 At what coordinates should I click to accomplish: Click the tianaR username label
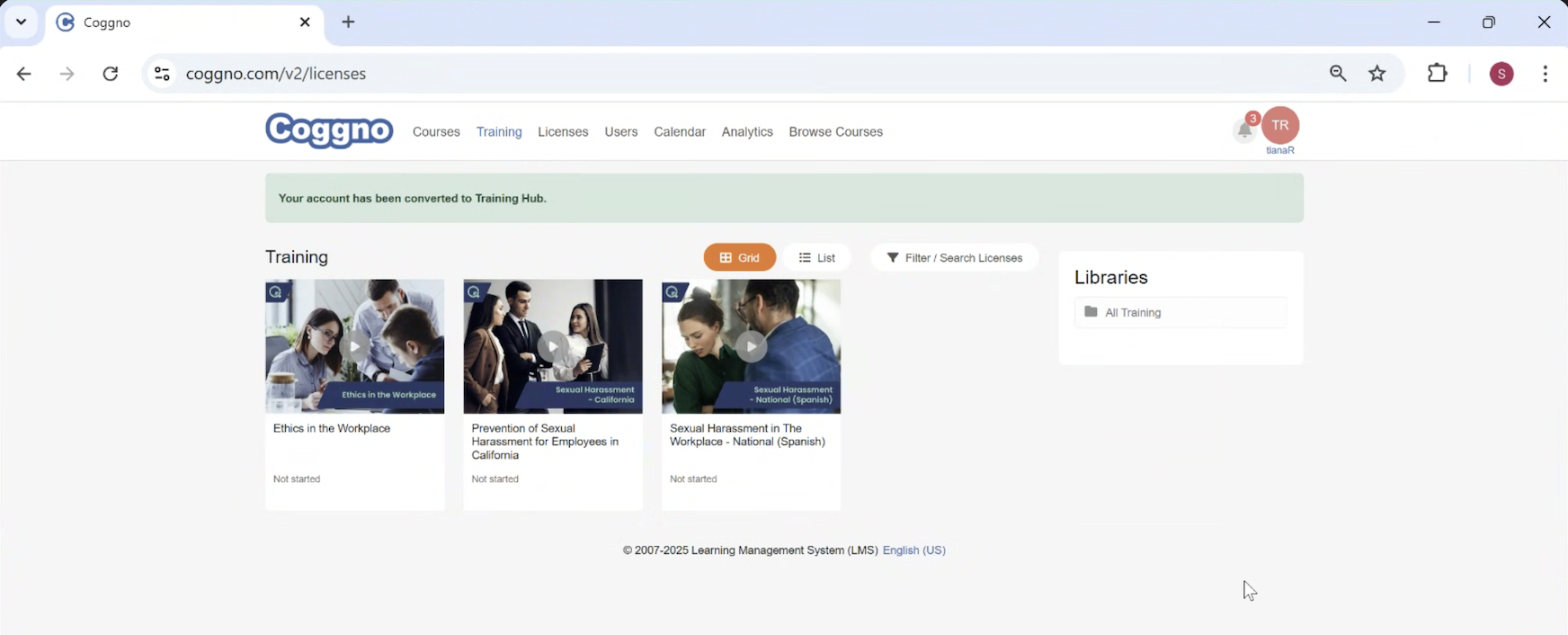pos(1280,150)
